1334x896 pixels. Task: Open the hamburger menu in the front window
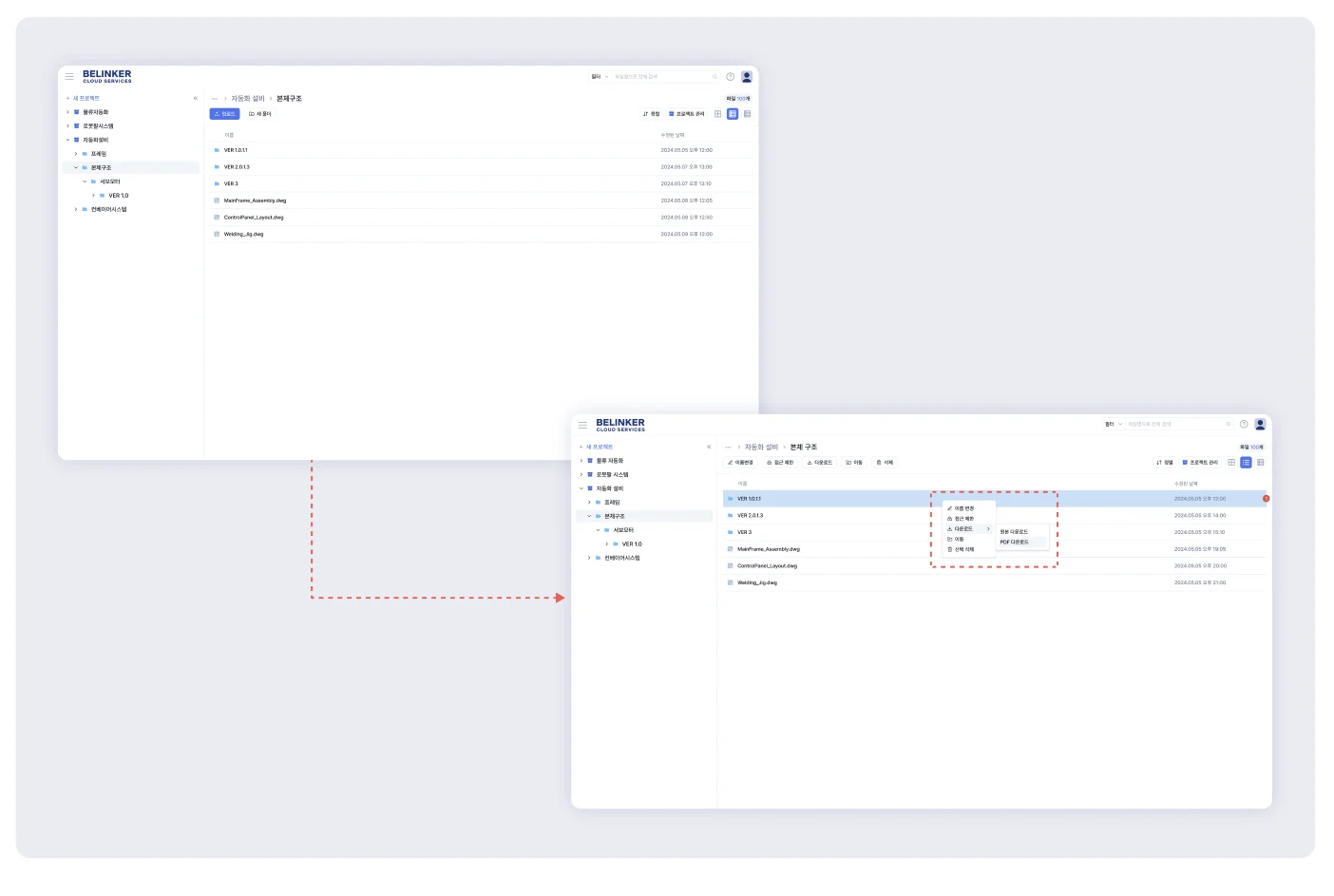(x=582, y=425)
